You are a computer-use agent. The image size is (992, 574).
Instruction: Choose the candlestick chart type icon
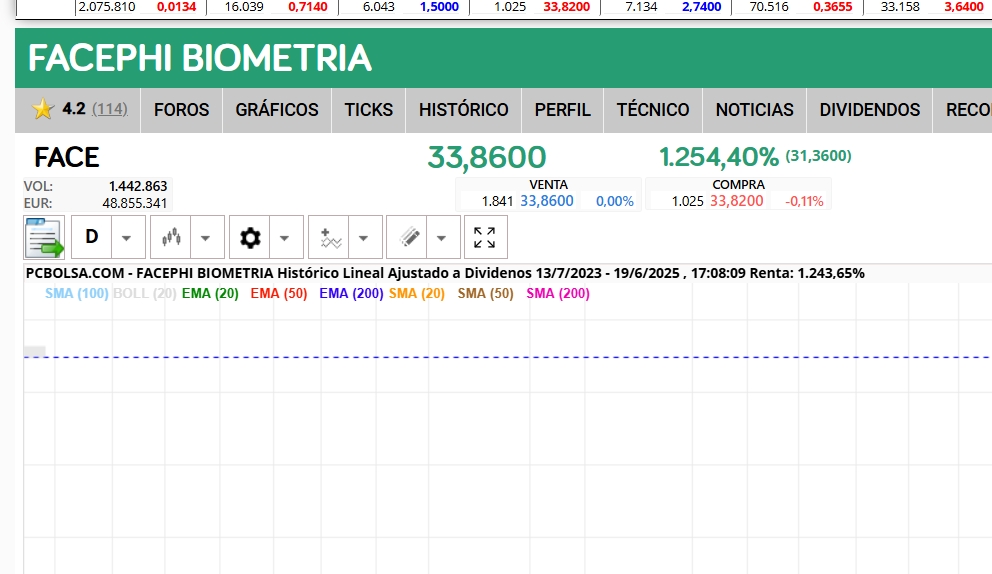coord(171,237)
